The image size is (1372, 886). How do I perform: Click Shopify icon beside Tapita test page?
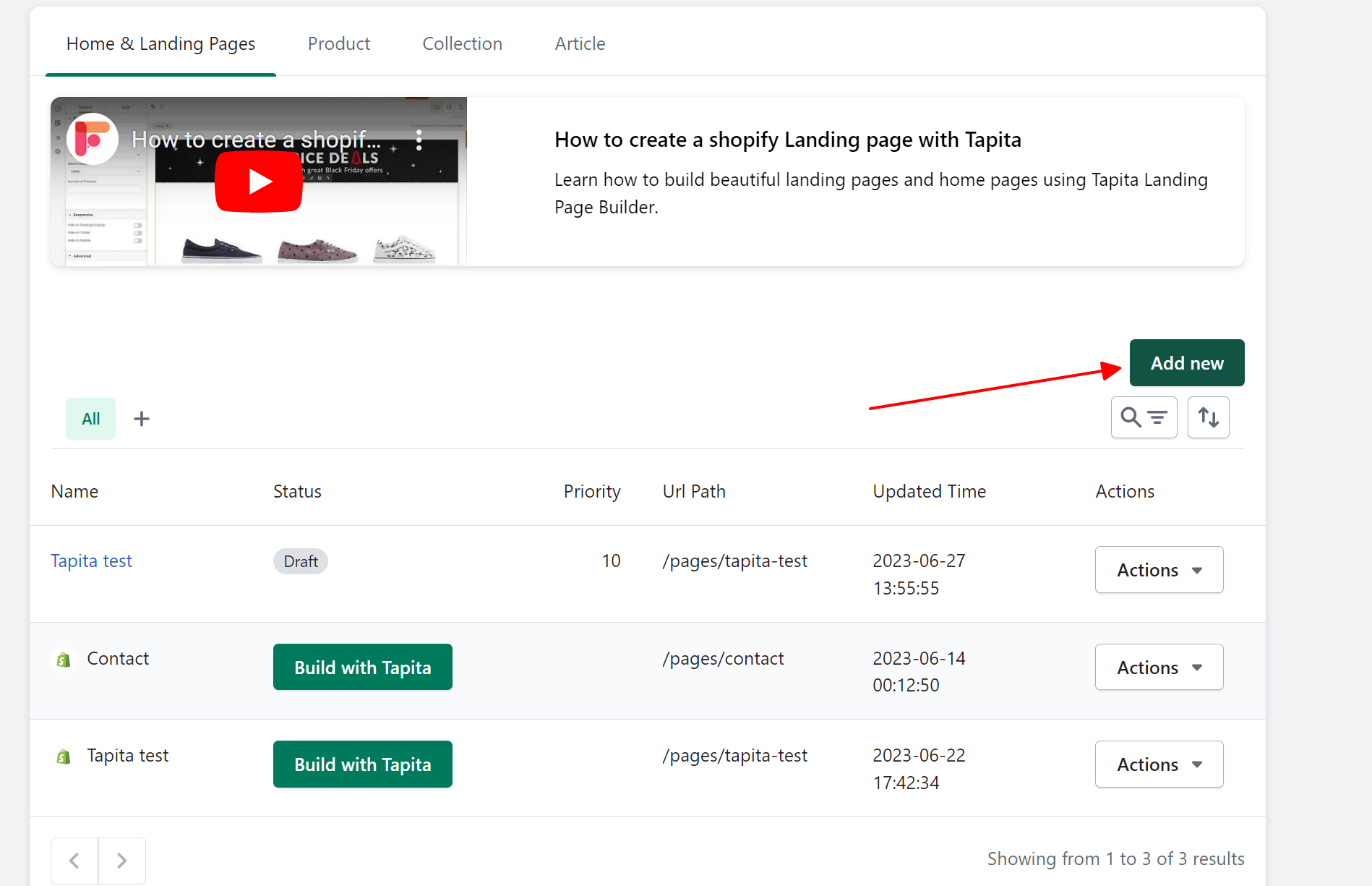click(64, 757)
